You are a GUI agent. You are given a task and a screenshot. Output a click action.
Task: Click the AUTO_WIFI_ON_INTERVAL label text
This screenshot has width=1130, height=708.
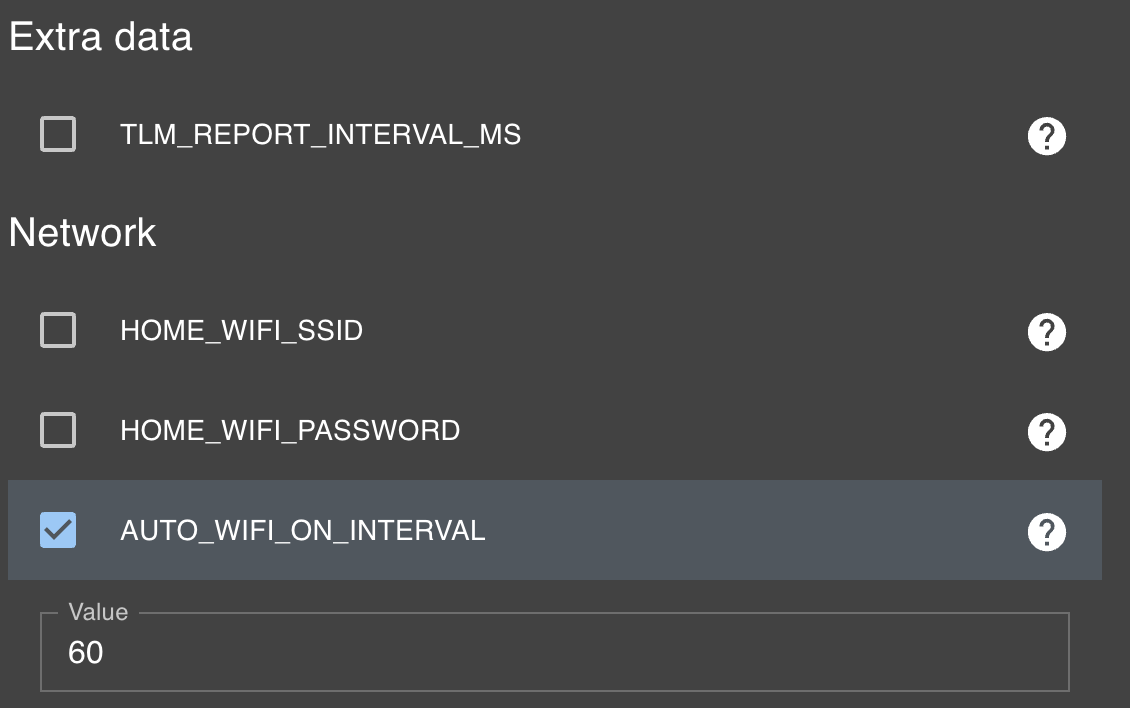coord(303,531)
